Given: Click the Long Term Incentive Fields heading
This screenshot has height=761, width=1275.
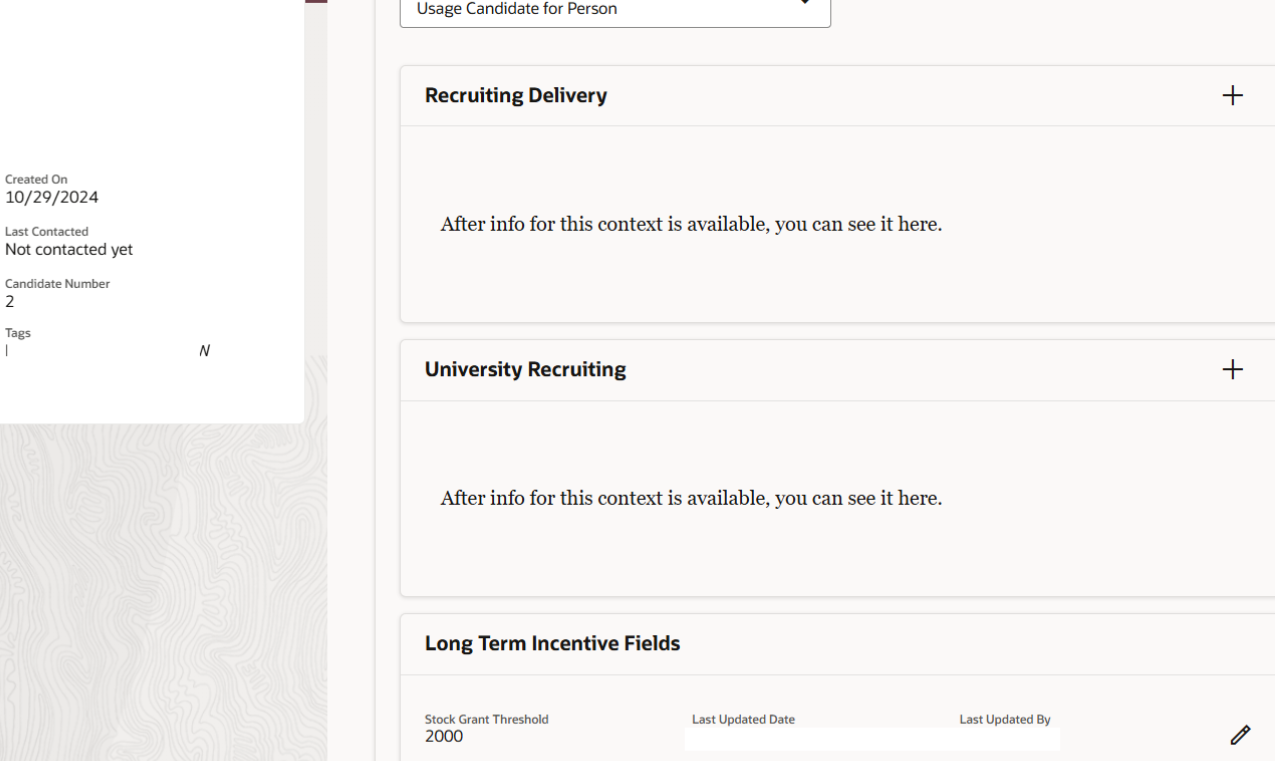Looking at the screenshot, I should point(552,643).
